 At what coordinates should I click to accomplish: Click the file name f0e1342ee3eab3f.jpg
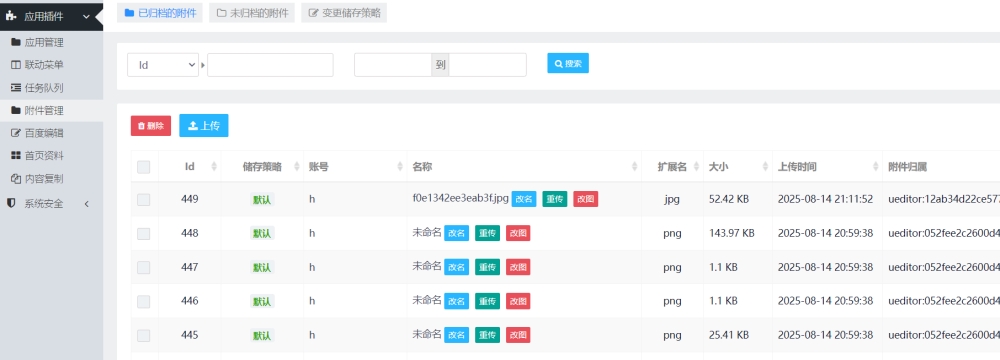460,199
